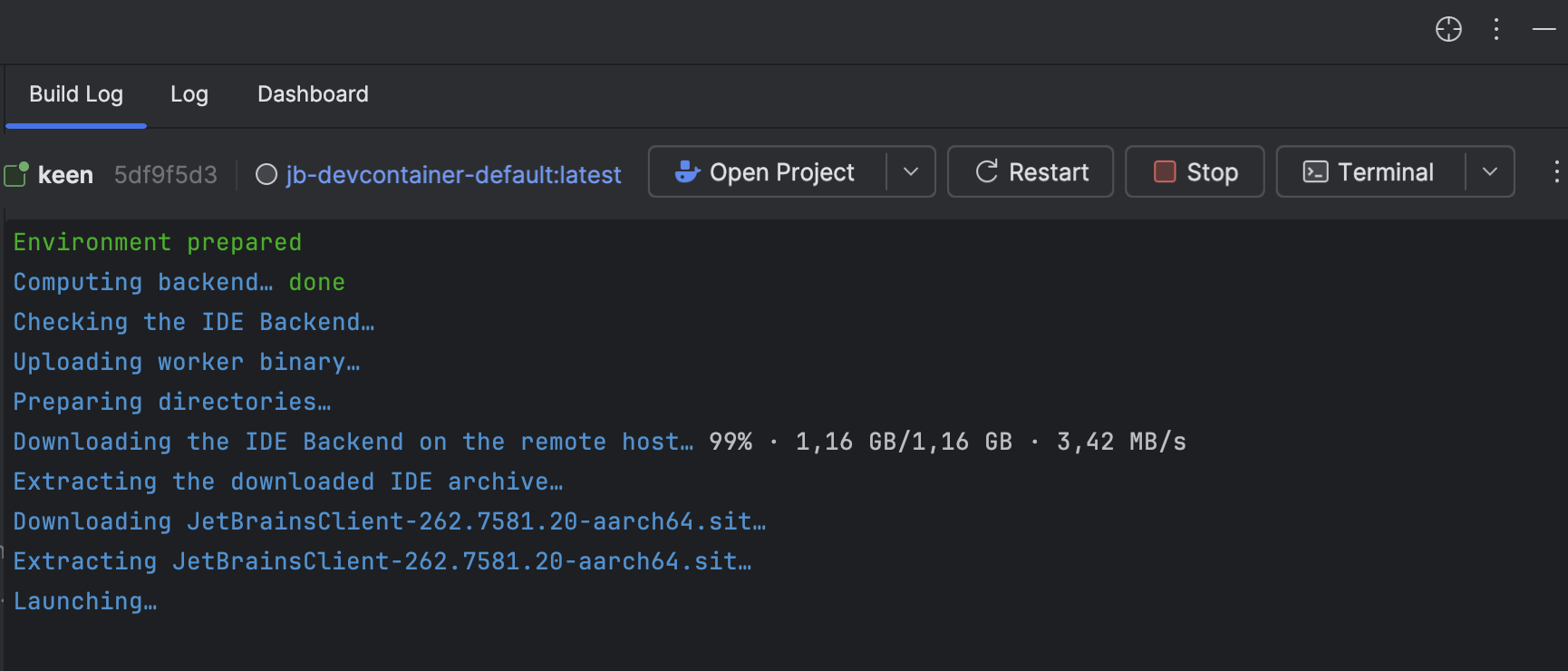The height and width of the screenshot is (671, 1568).
Task: Click the 'Uploading worker binary…' line
Action: click(x=187, y=362)
